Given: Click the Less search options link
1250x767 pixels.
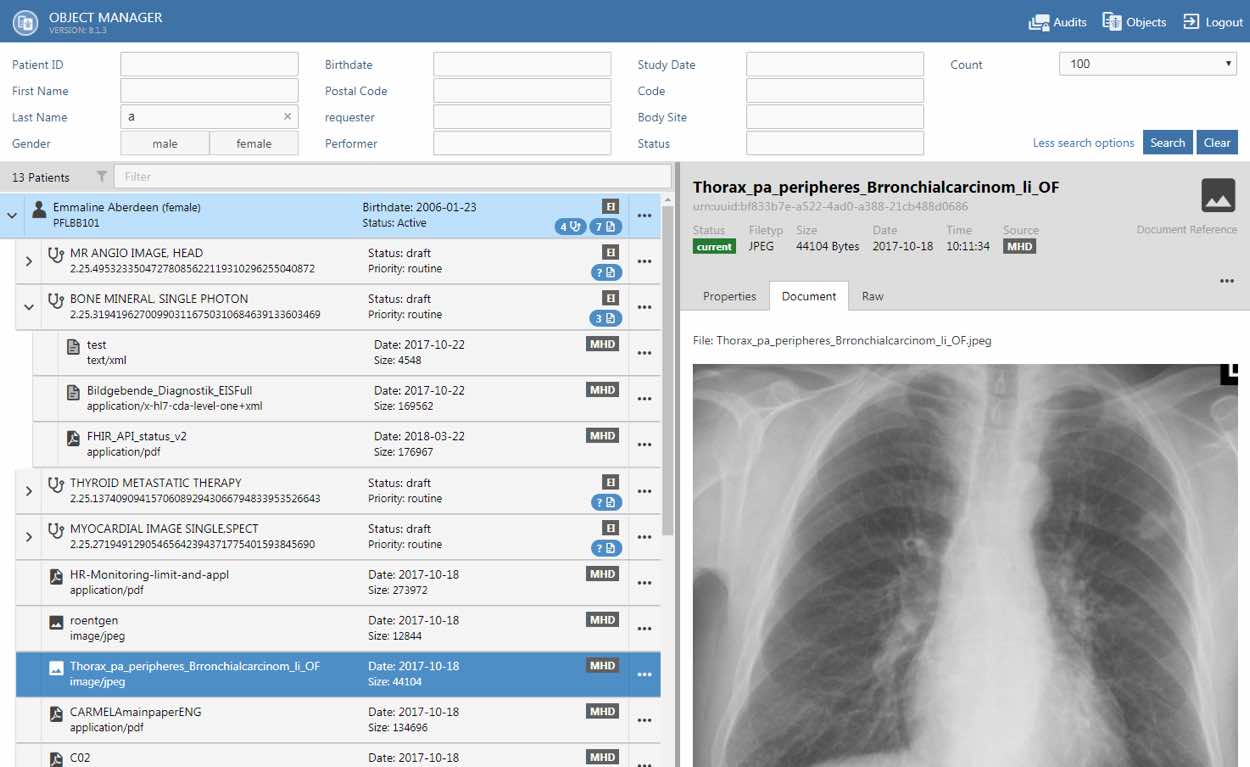Looking at the screenshot, I should [1083, 143].
